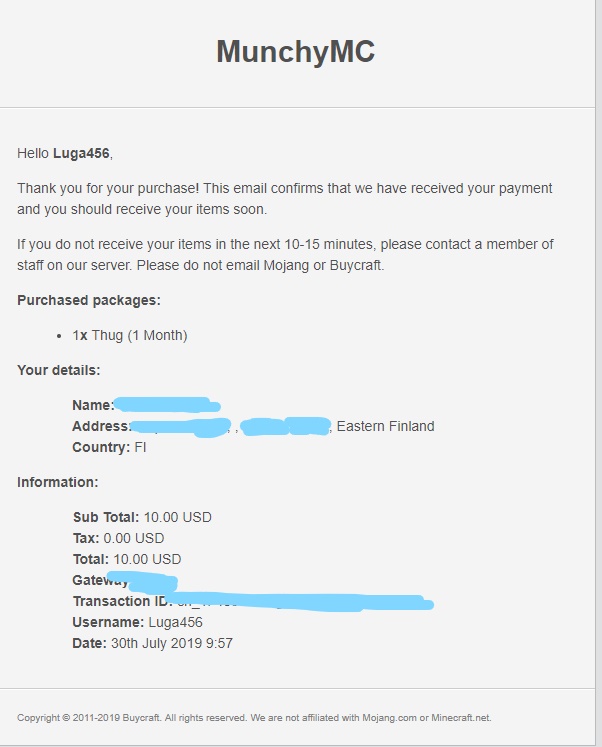The height and width of the screenshot is (747, 602).
Task: Select the 'Your details:' heading
Action: (x=58, y=370)
